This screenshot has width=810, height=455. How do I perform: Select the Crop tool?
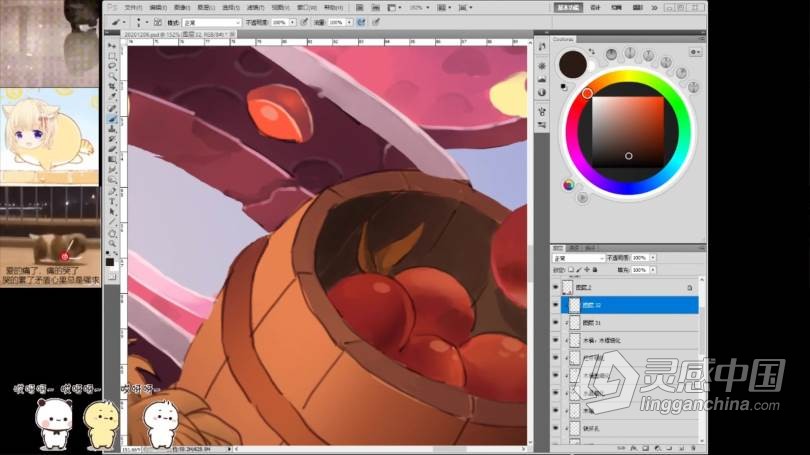(x=112, y=87)
